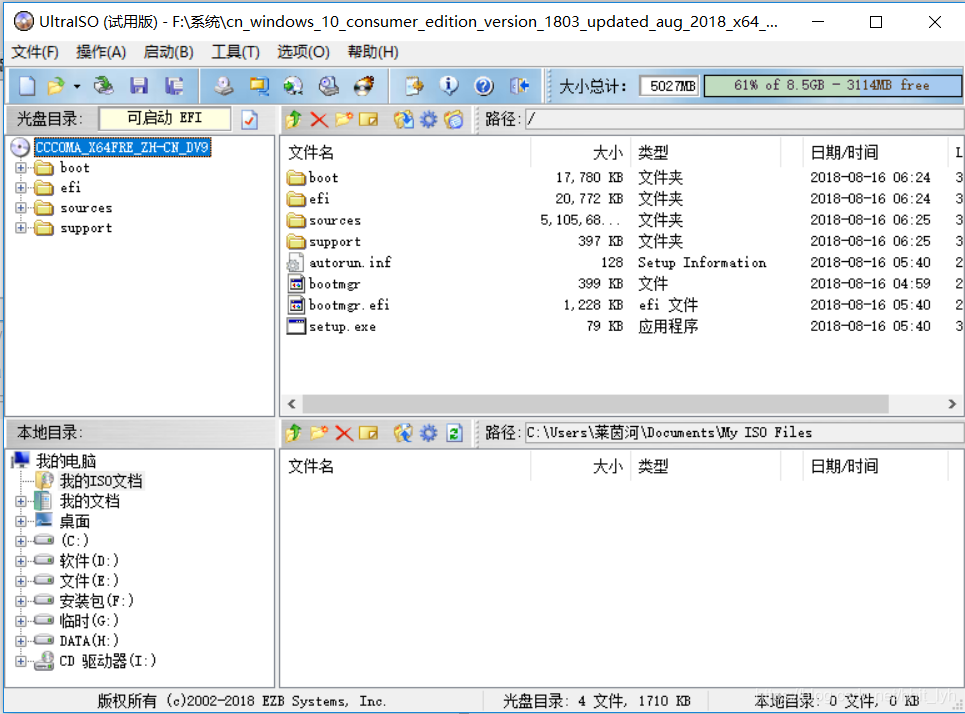Click the red X delete icon in local pane
Image resolution: width=965 pixels, height=714 pixels.
tap(344, 433)
